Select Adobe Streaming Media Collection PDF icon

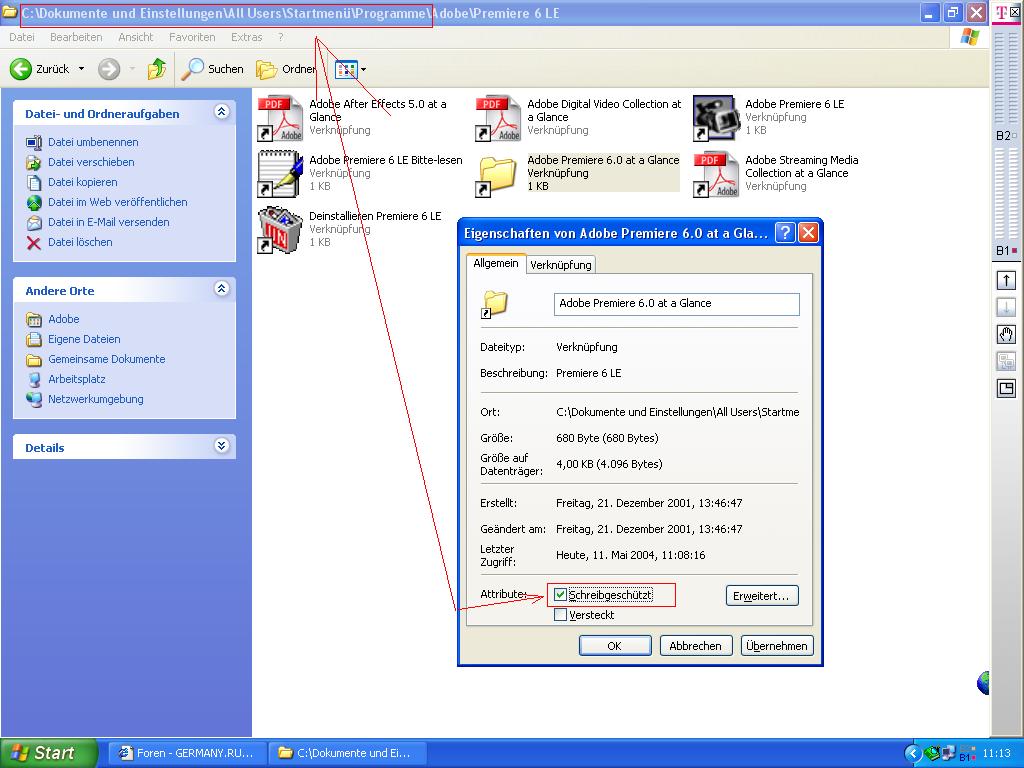[716, 174]
